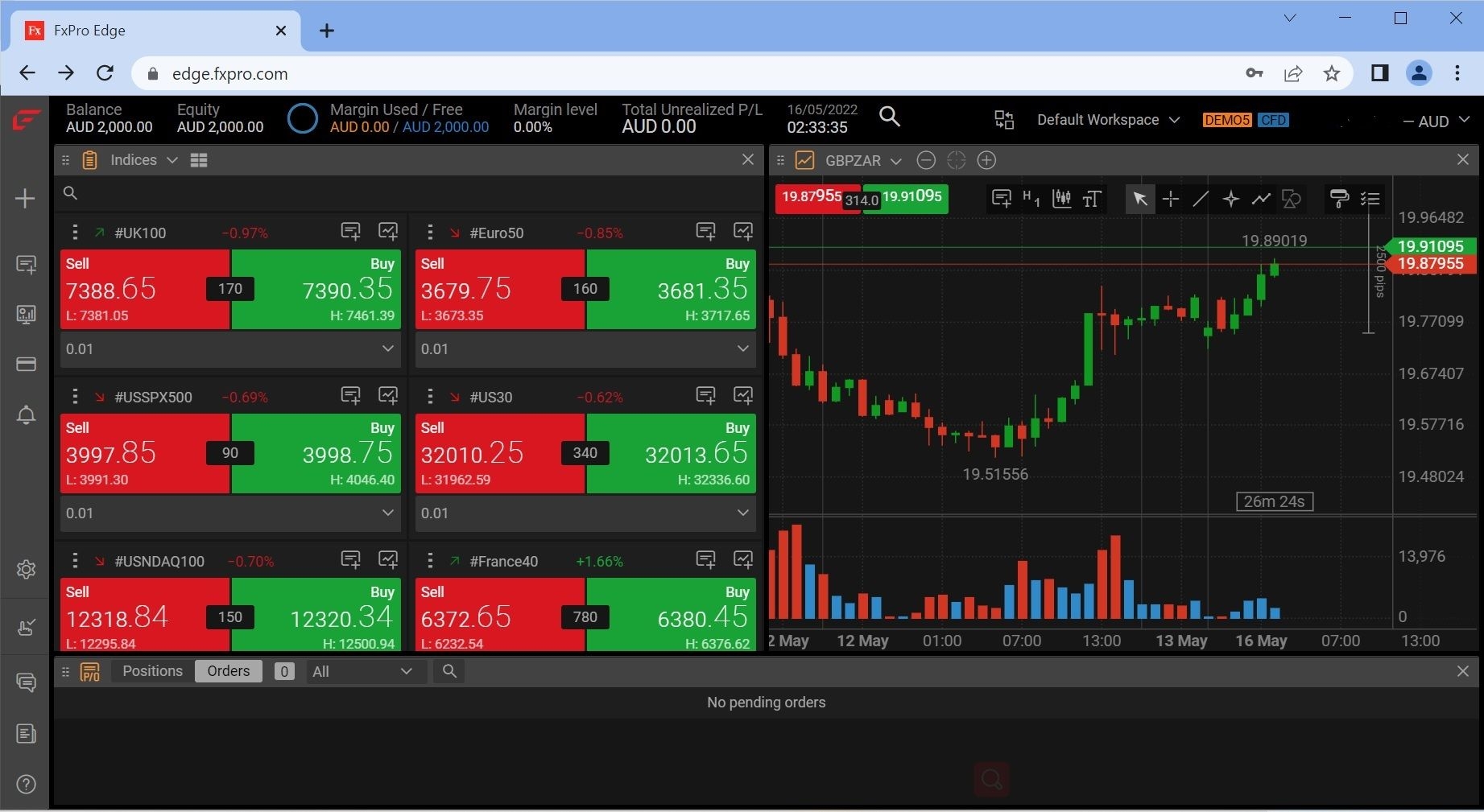The width and height of the screenshot is (1484, 812).
Task: Open the Default Workspace dropdown
Action: tap(1106, 119)
